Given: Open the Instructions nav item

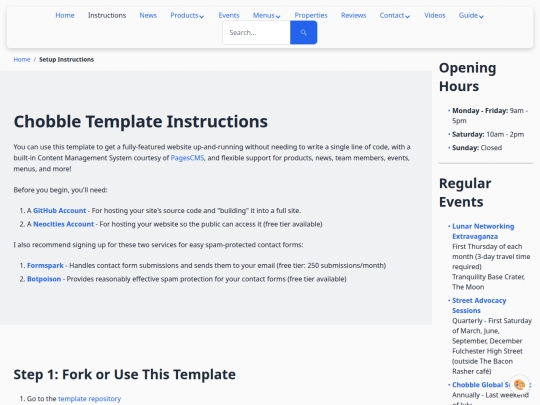Looking at the screenshot, I should pyautogui.click(x=107, y=15).
